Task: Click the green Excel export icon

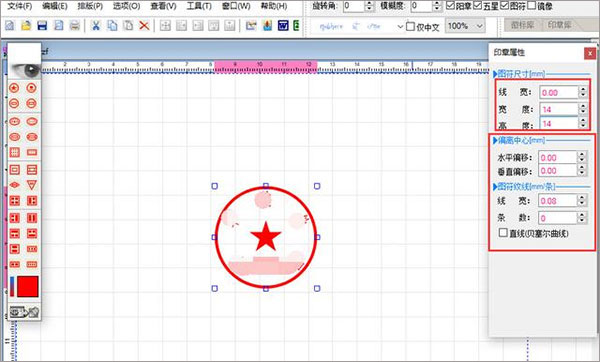Action: click(295, 26)
